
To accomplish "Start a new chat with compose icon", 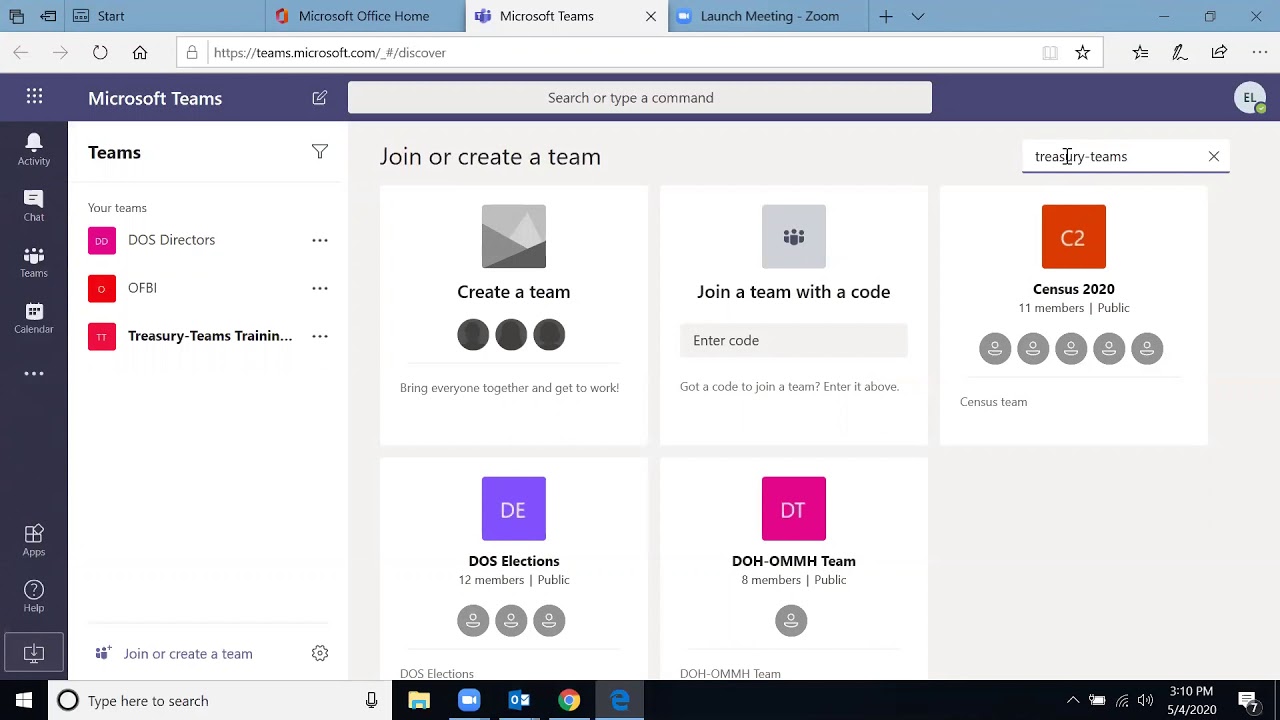I will coord(319,98).
